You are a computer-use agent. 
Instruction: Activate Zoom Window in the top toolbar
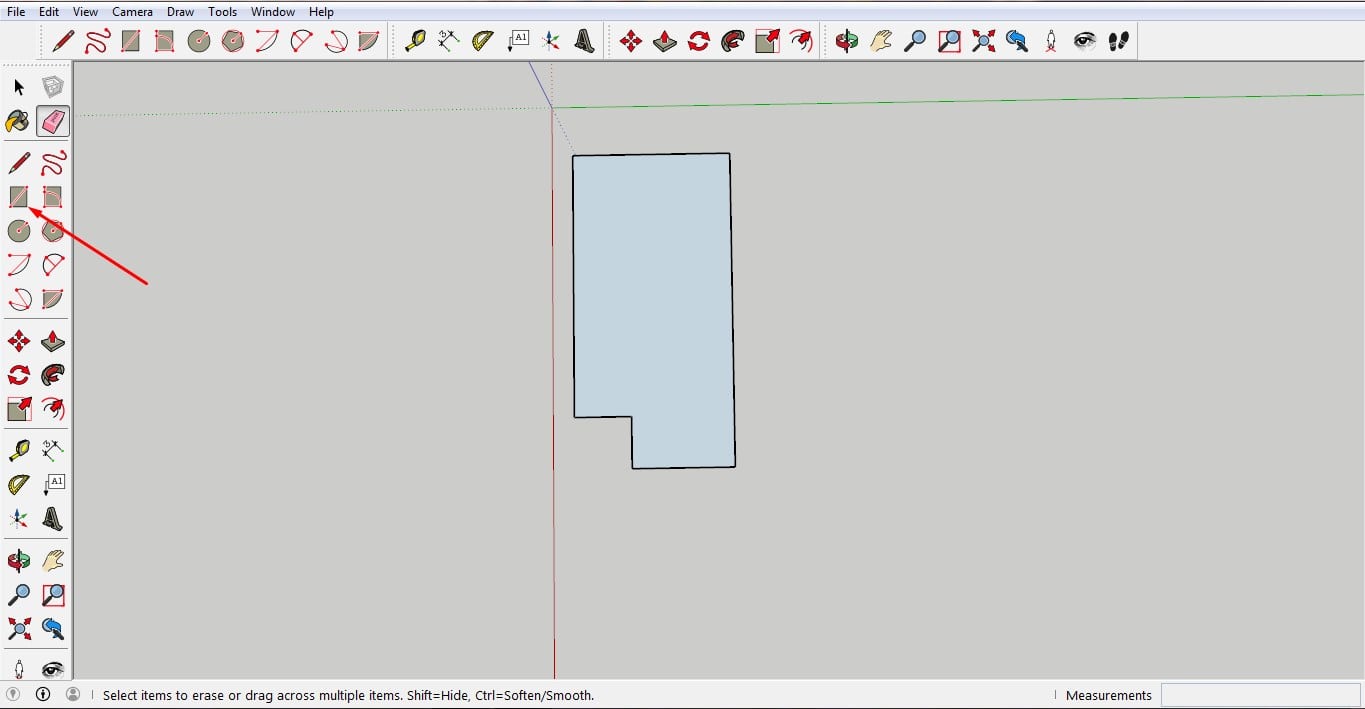point(949,41)
